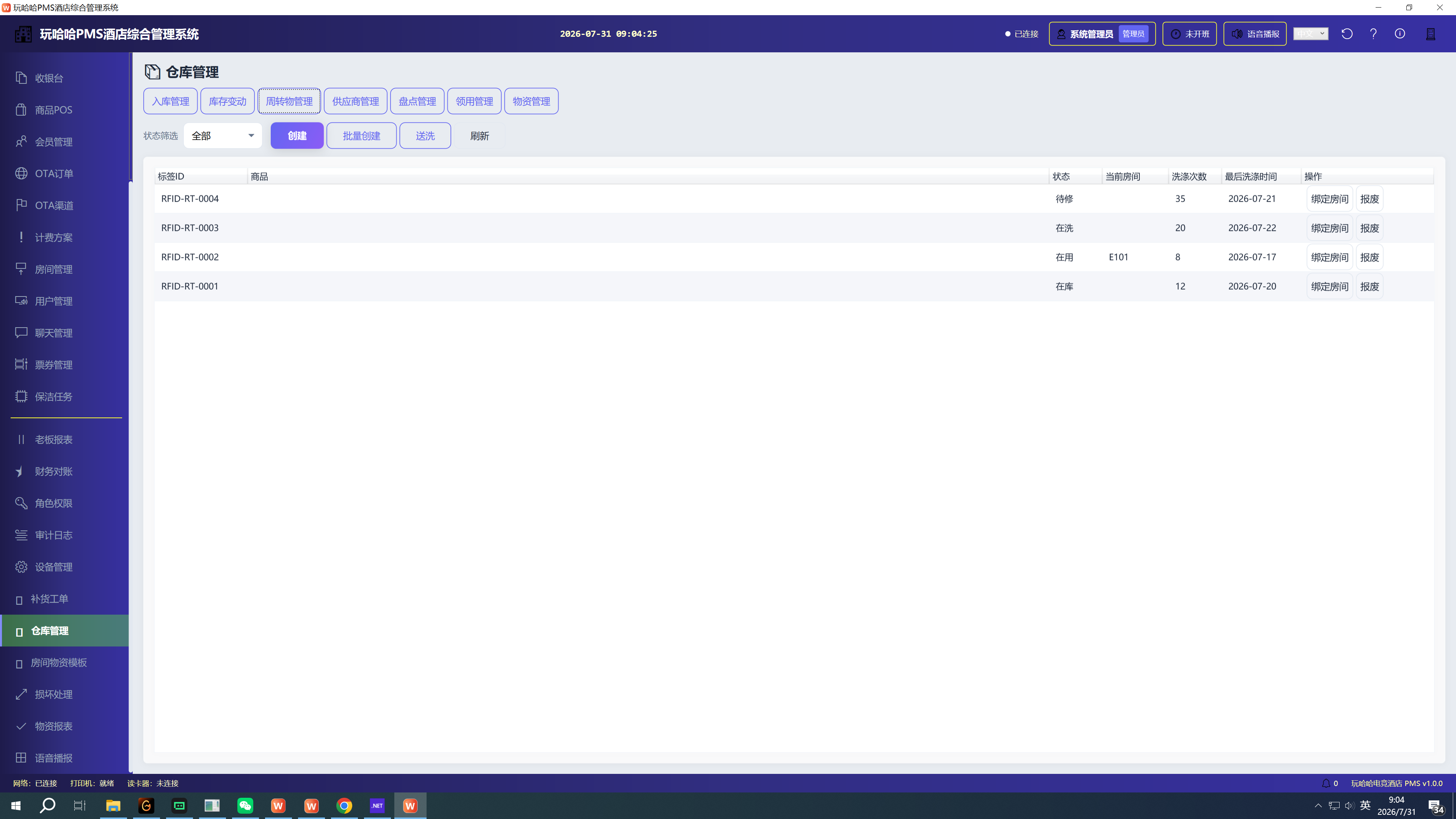Select 仓库管理 in sidebar
This screenshot has width=1456, height=819.
[x=64, y=631]
